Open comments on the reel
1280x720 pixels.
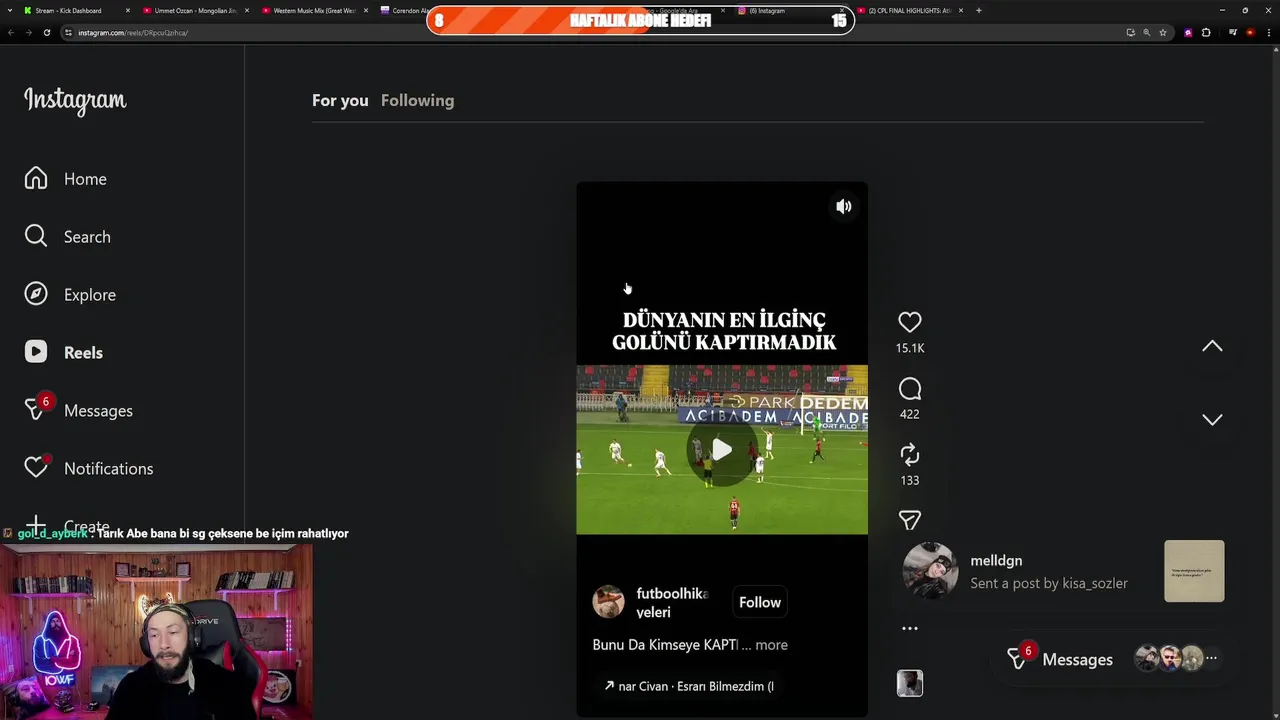tap(909, 388)
